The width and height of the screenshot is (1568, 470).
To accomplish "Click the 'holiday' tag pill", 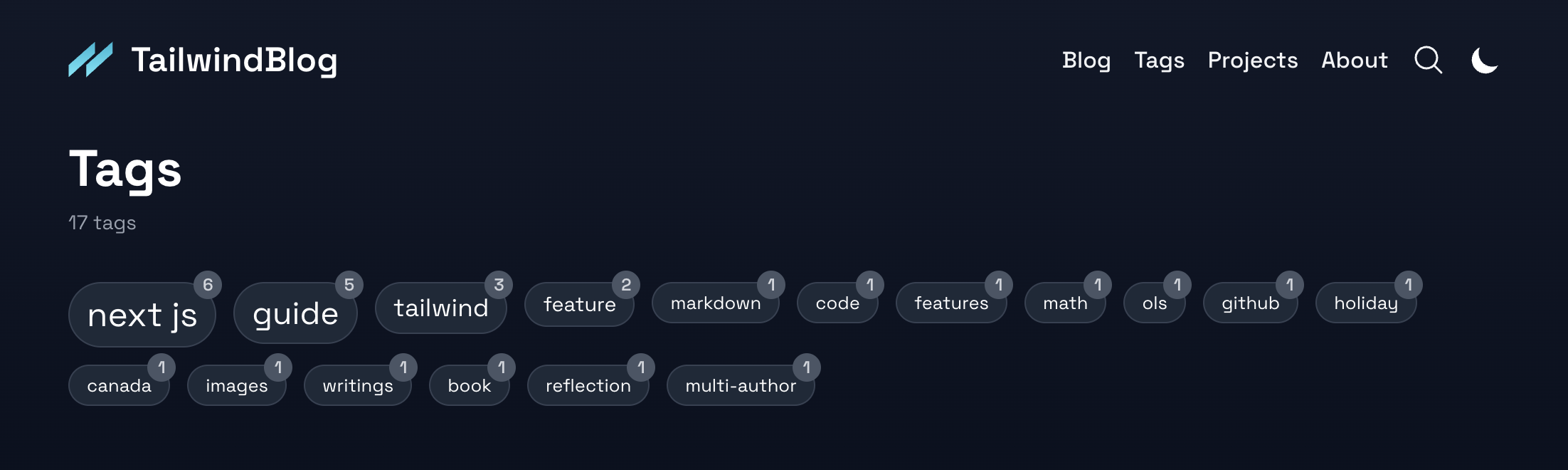I will click(x=1365, y=303).
